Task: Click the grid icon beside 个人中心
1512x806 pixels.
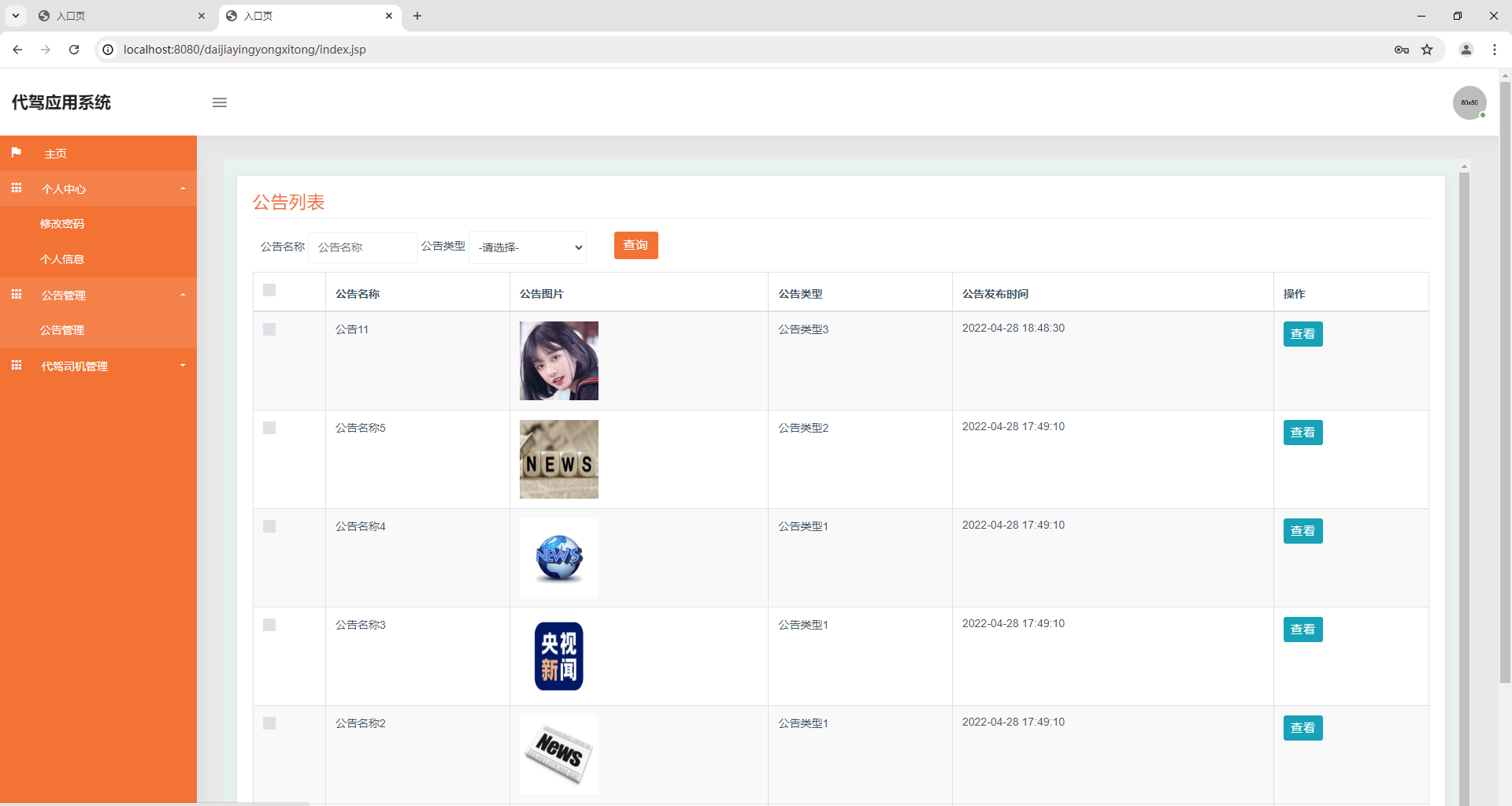Action: [x=17, y=188]
